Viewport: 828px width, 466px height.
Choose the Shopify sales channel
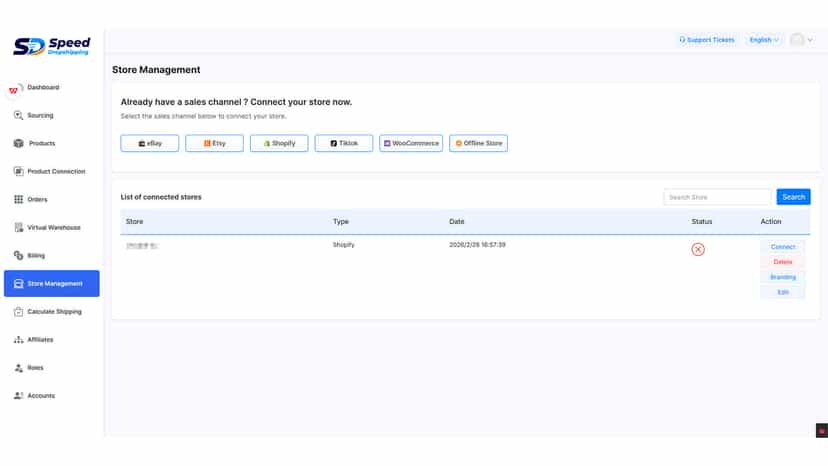pyautogui.click(x=279, y=143)
